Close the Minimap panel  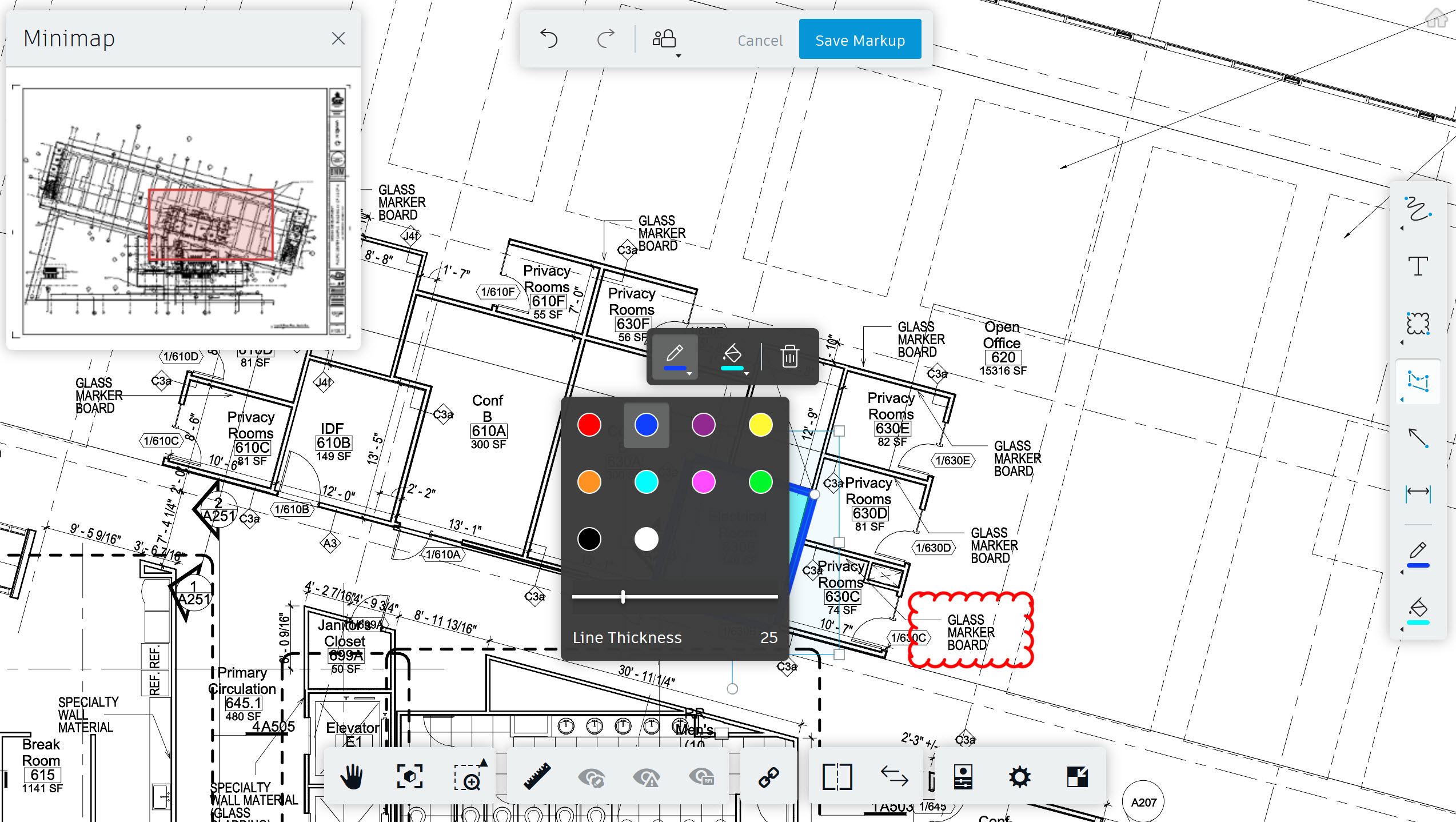click(338, 39)
